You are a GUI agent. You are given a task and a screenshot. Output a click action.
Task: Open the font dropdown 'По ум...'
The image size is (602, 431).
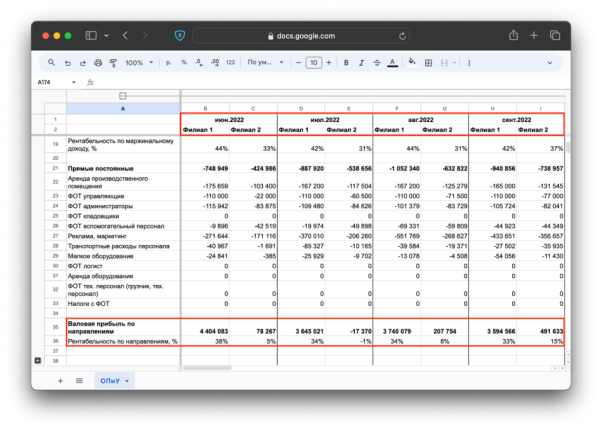pyautogui.click(x=265, y=62)
